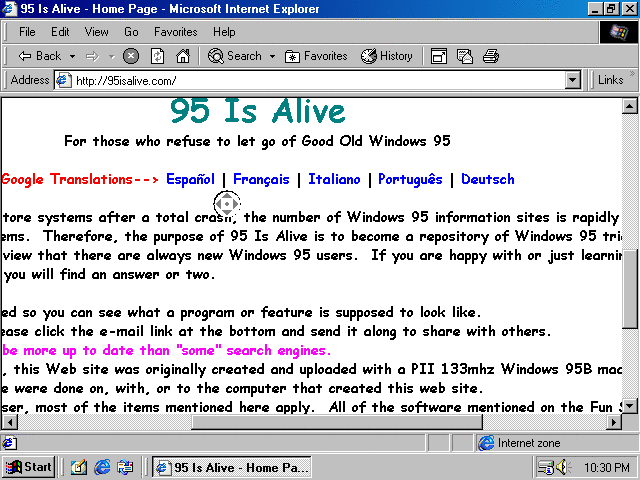Click the 10:30 PM tray clock
640x480 pixels.
607,467
